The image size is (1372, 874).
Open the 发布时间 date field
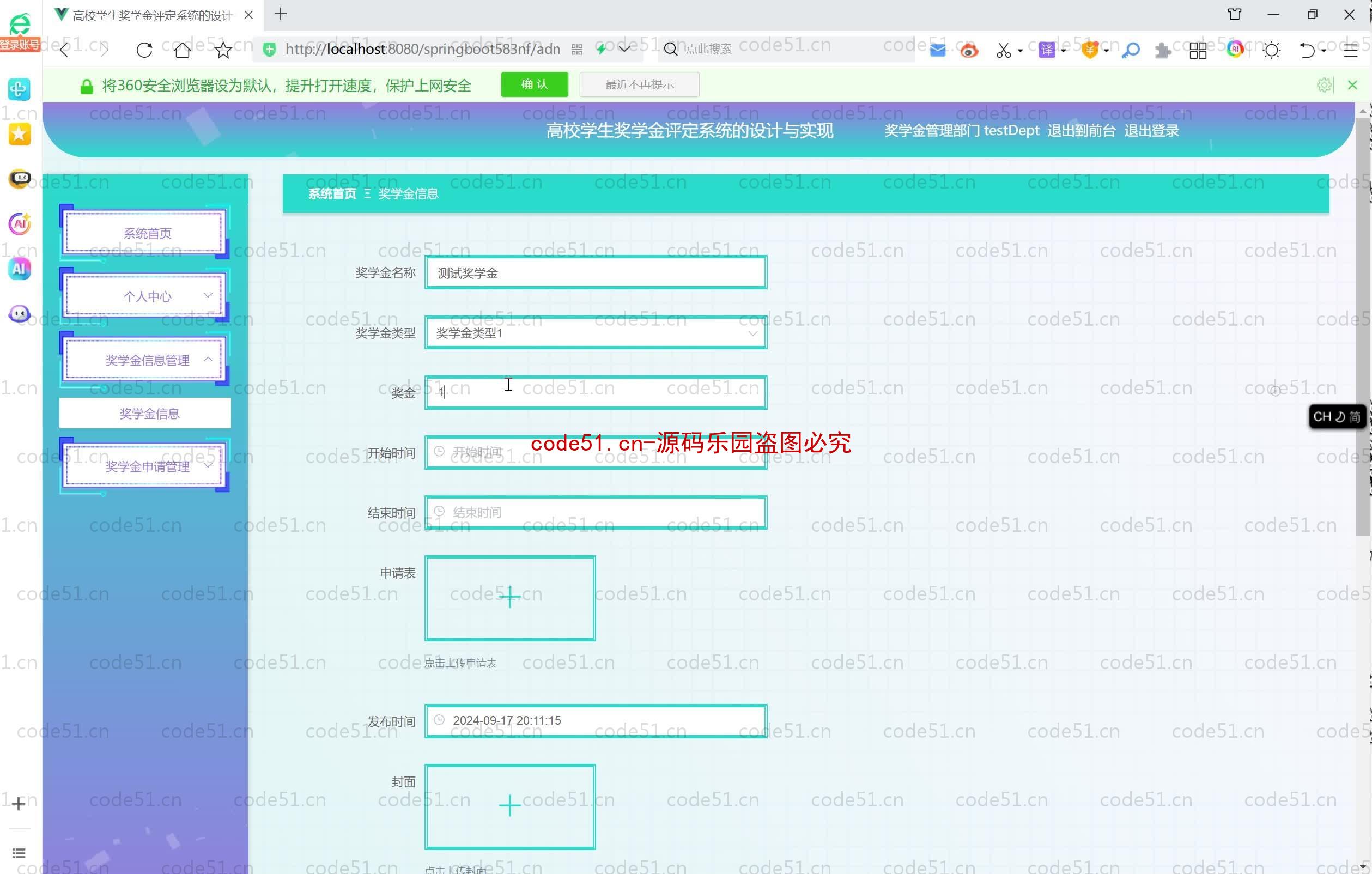point(596,721)
